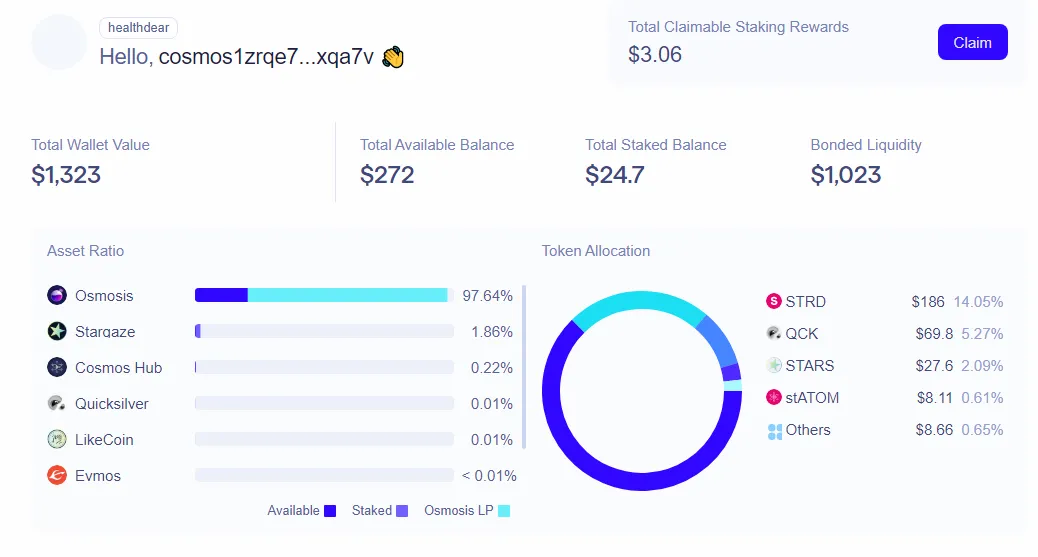Click the $27.6 STARS value
Screen dimensions: 1038x557
tap(934, 366)
